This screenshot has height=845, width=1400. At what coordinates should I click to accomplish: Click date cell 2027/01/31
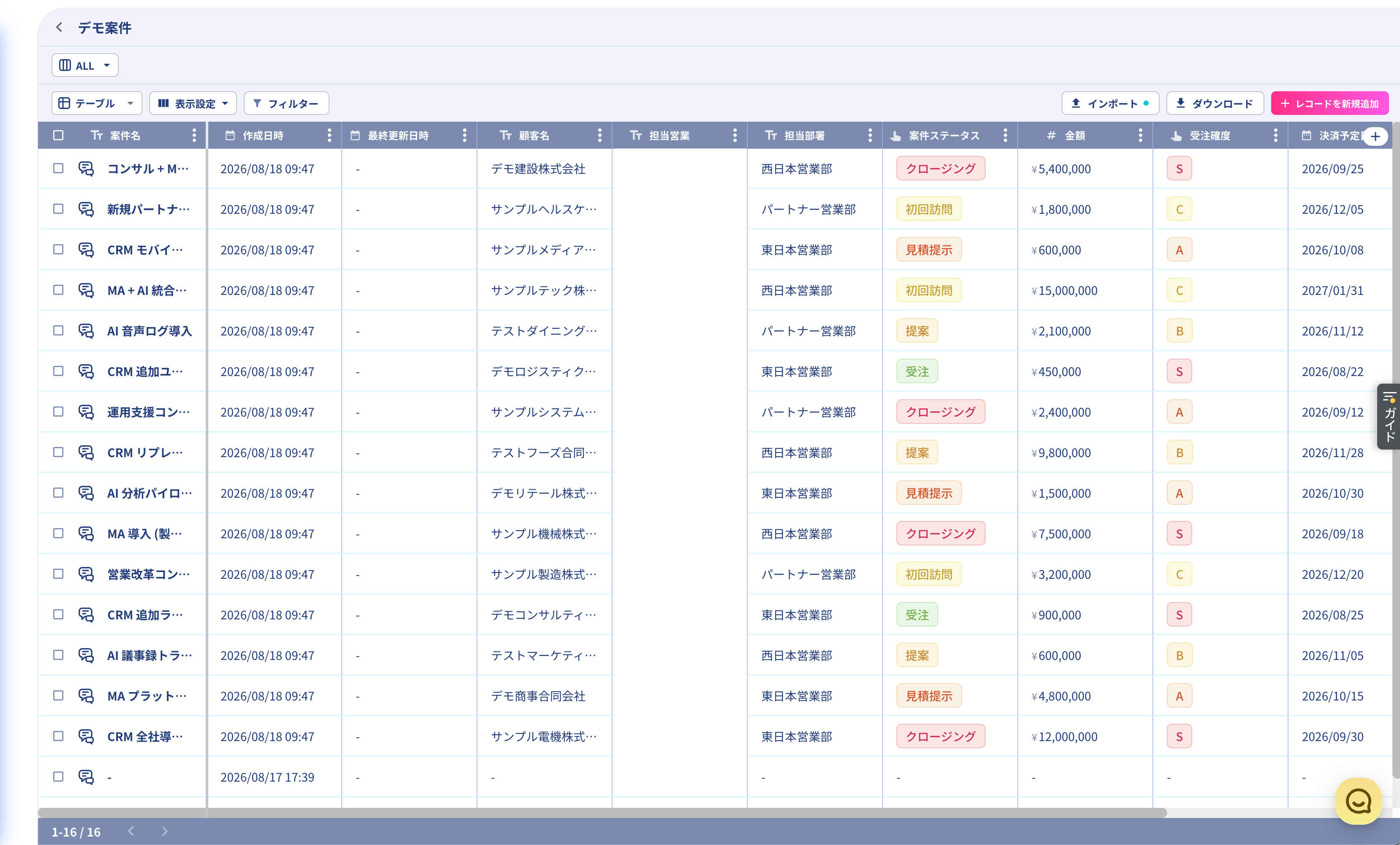(x=1332, y=290)
